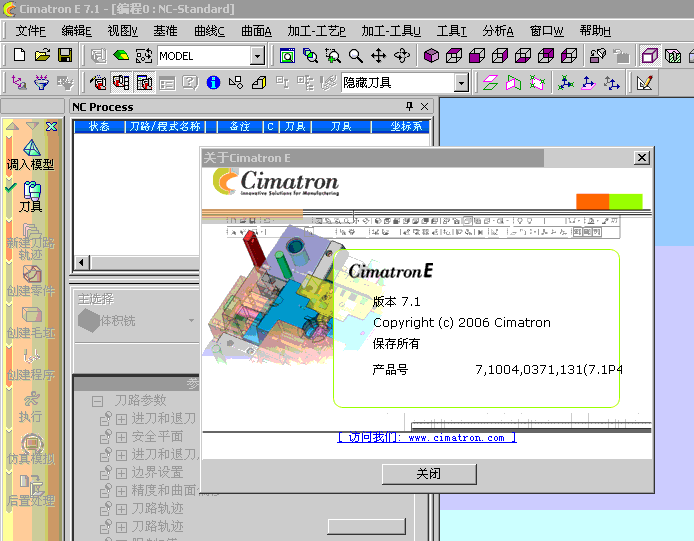
Task: Select the plain magnifying glass zoom tool
Action: [356, 56]
